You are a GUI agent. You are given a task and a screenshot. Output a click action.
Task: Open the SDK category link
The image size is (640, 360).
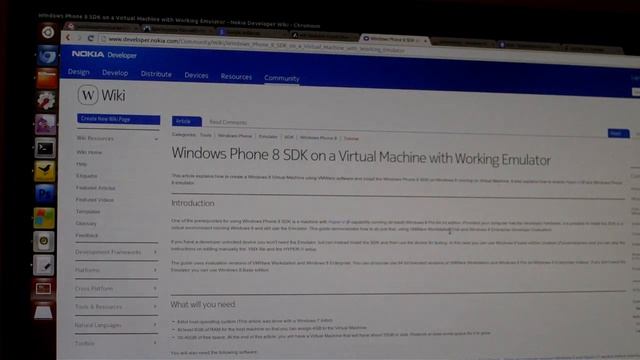click(x=289, y=137)
